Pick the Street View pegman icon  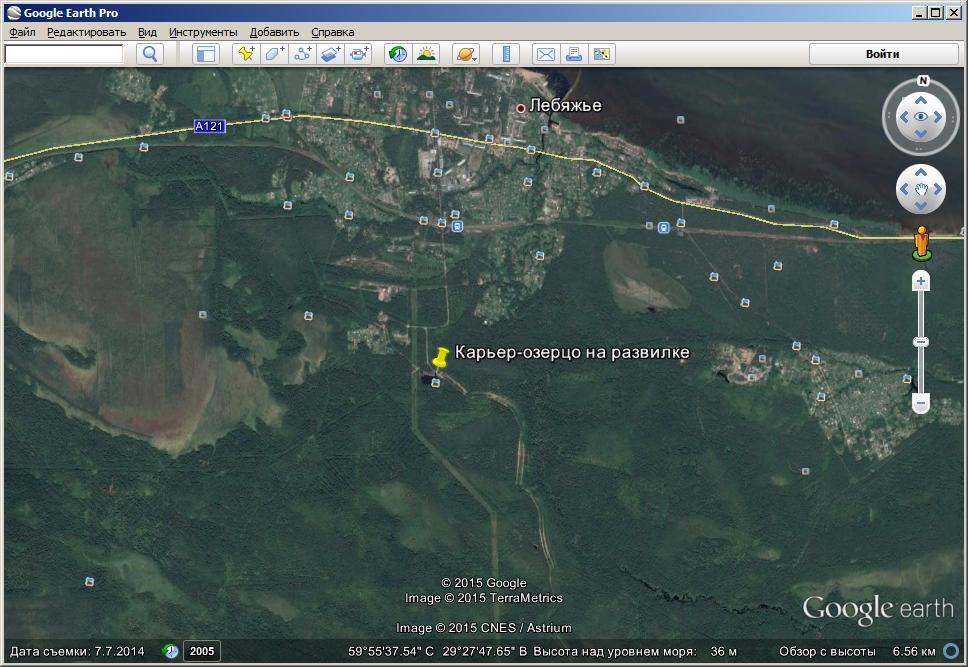pos(922,243)
